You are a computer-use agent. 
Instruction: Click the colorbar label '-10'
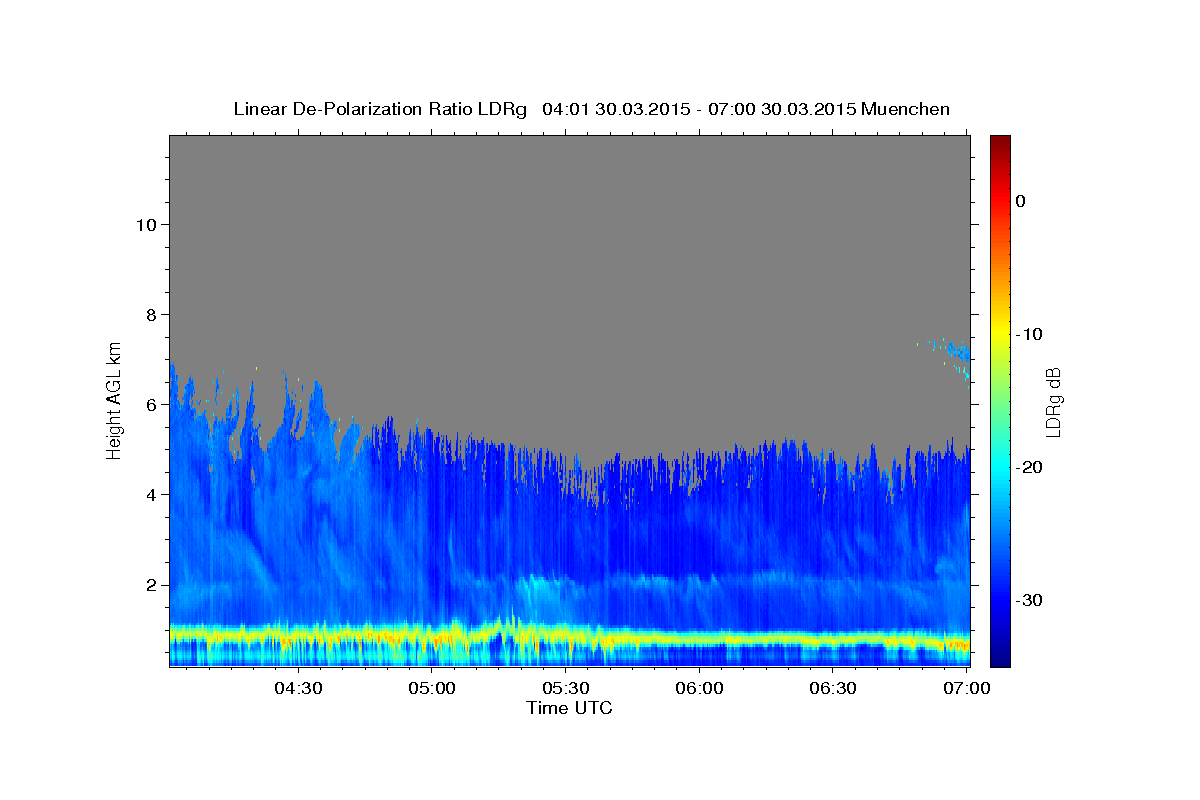pos(1031,334)
